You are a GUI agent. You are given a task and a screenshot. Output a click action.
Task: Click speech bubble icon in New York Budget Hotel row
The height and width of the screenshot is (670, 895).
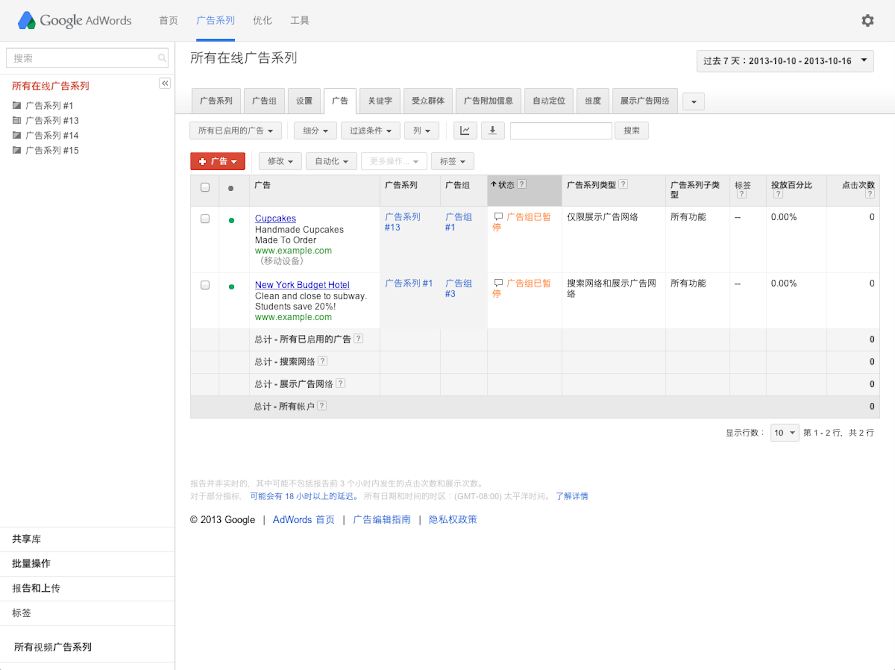pos(499,284)
